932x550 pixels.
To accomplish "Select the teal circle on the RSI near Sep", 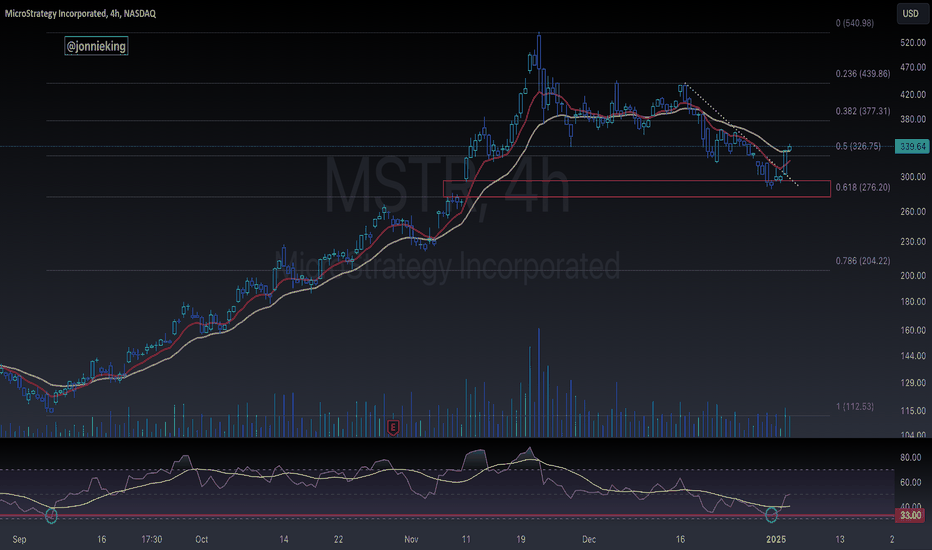I will coord(51,516).
